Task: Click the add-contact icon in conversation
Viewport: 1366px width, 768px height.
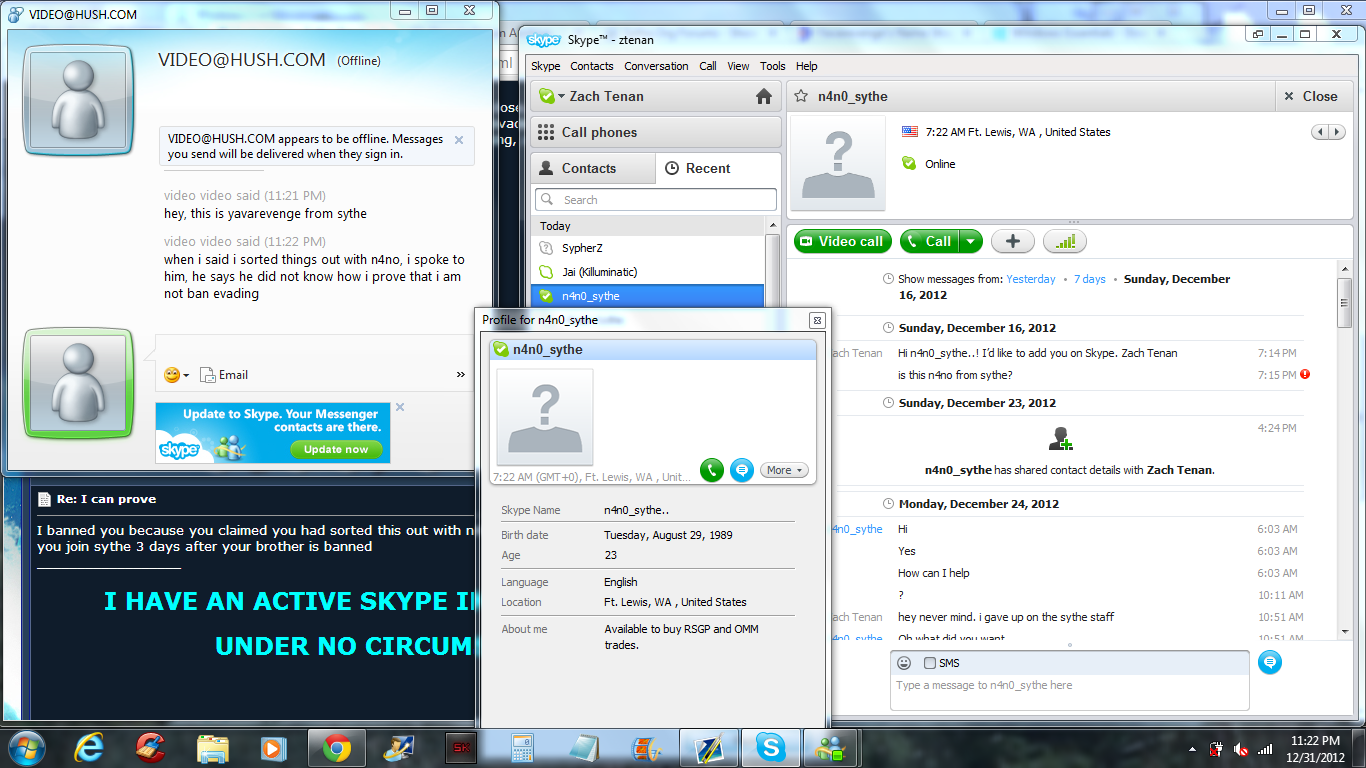Action: pyautogui.click(x=1059, y=438)
